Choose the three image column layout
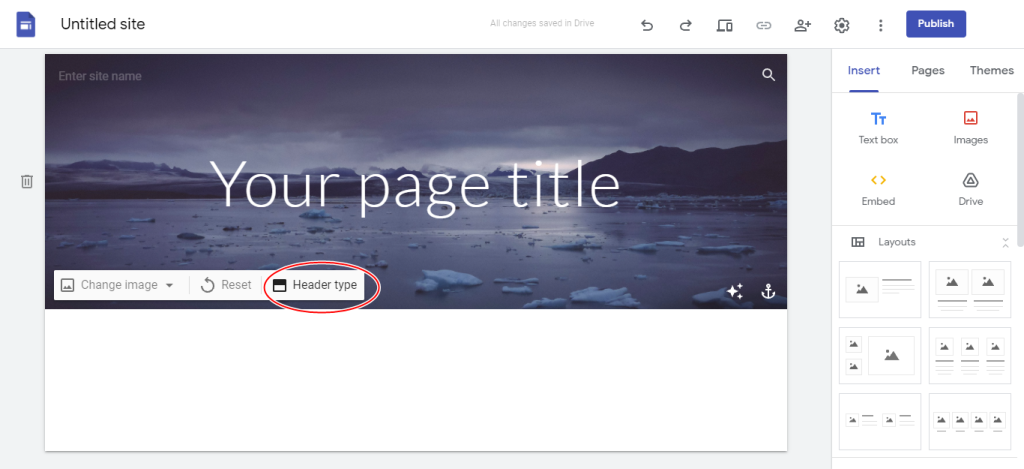 click(x=970, y=355)
